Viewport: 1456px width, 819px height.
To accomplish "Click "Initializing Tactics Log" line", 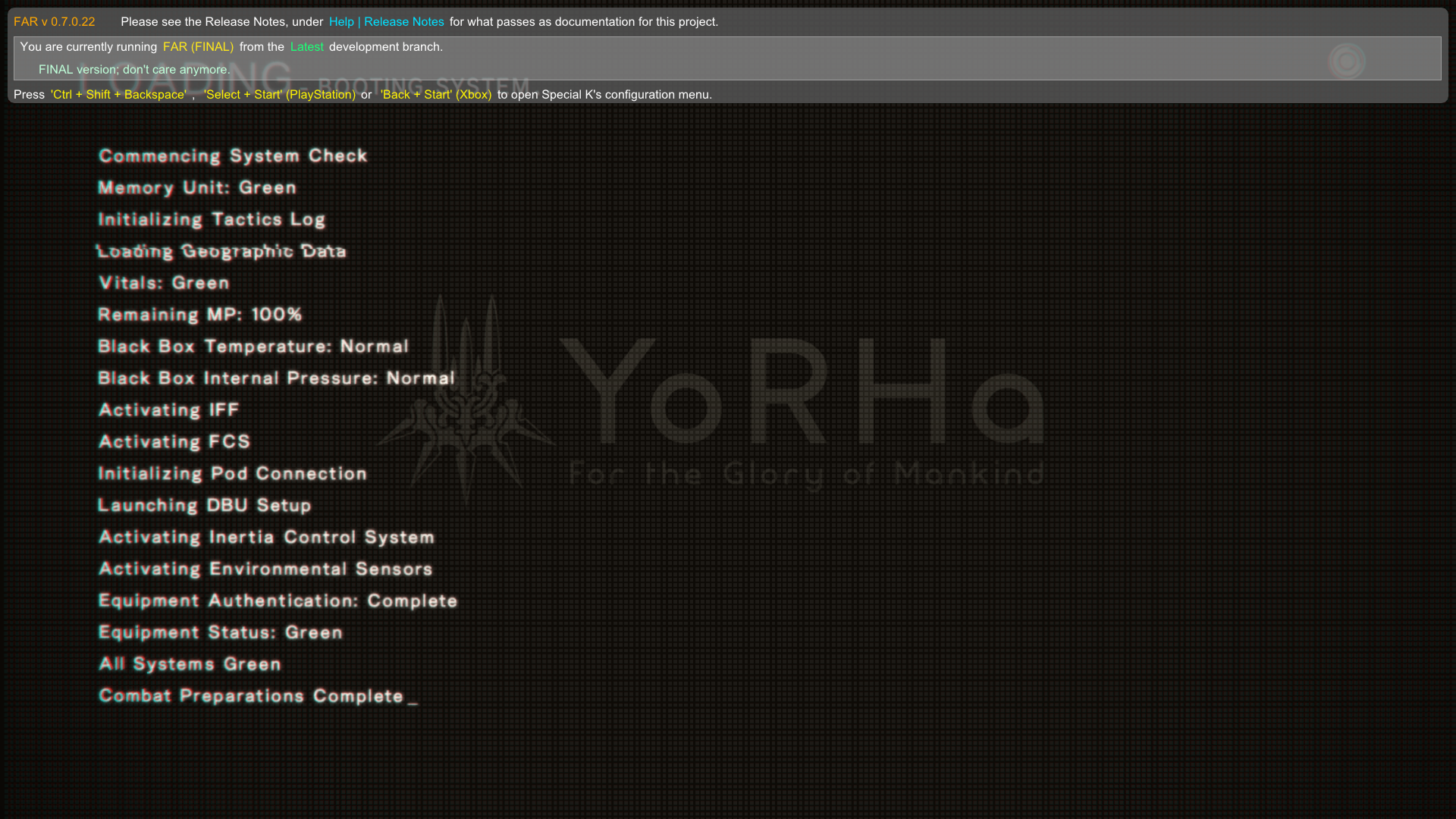I will tap(212, 220).
